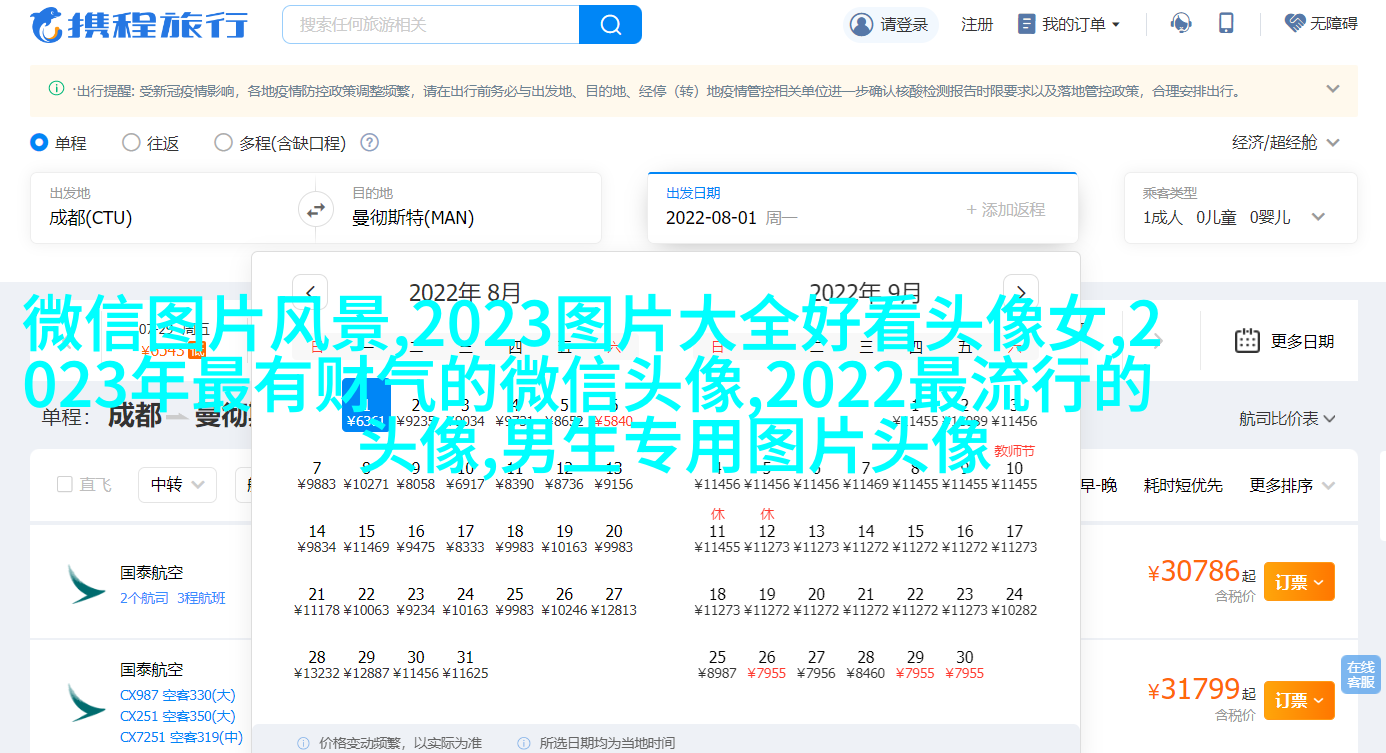Click info icon next to 价格变动频繁
Image resolution: width=1386 pixels, height=753 pixels.
click(x=303, y=743)
